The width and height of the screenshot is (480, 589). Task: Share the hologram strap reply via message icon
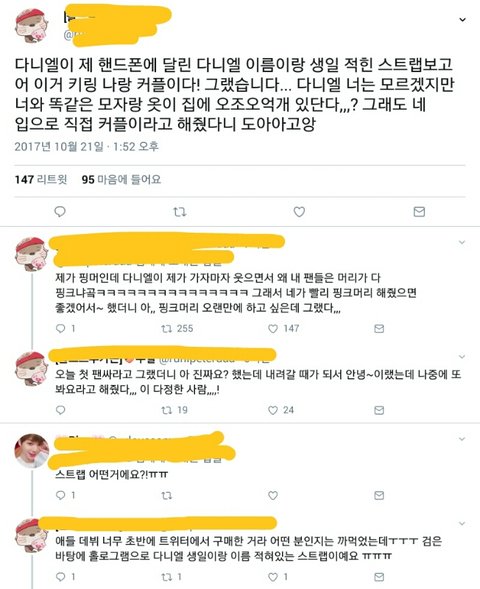[379, 577]
